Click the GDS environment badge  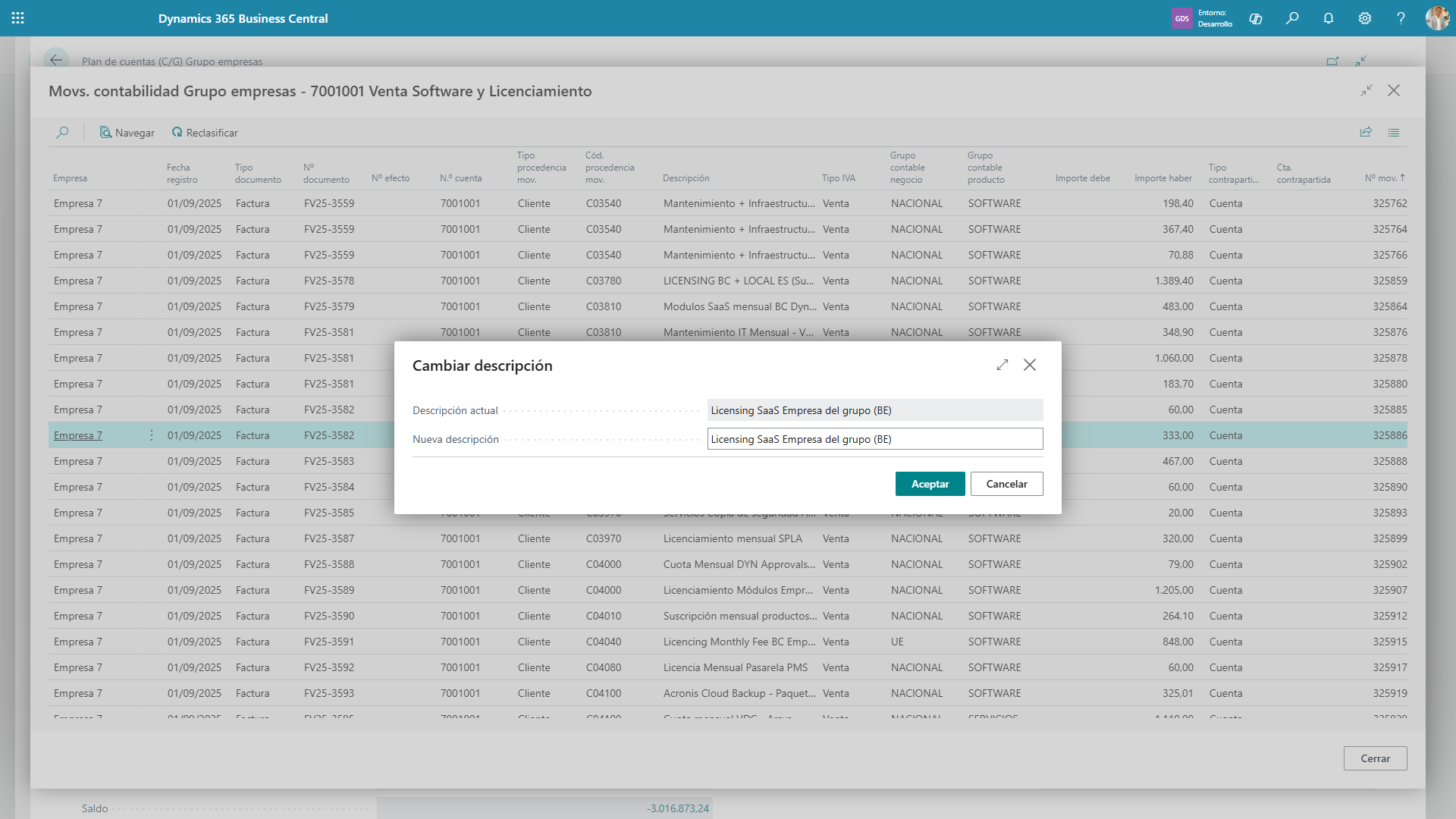[x=1181, y=18]
